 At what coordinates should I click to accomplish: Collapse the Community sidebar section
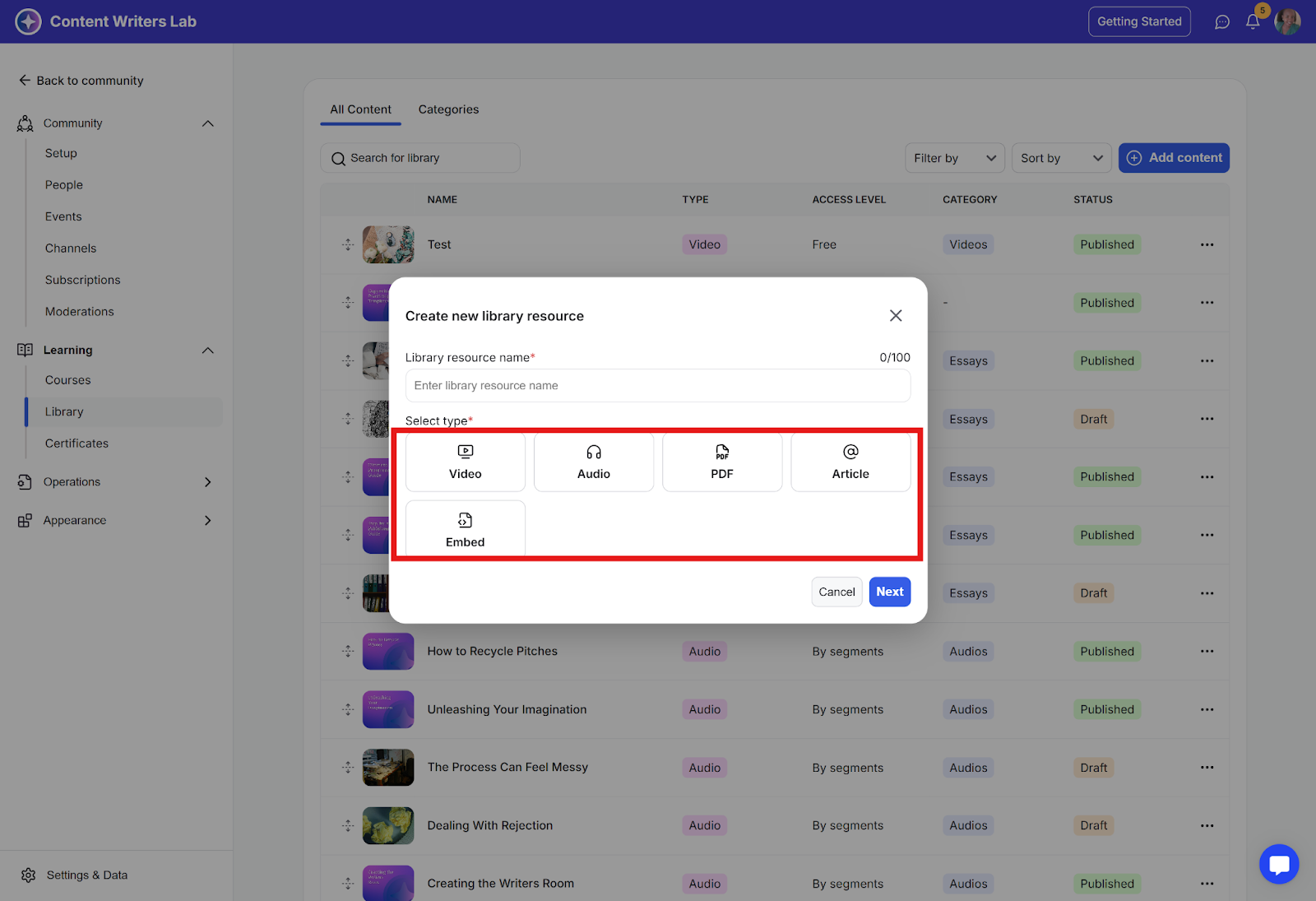click(x=208, y=123)
